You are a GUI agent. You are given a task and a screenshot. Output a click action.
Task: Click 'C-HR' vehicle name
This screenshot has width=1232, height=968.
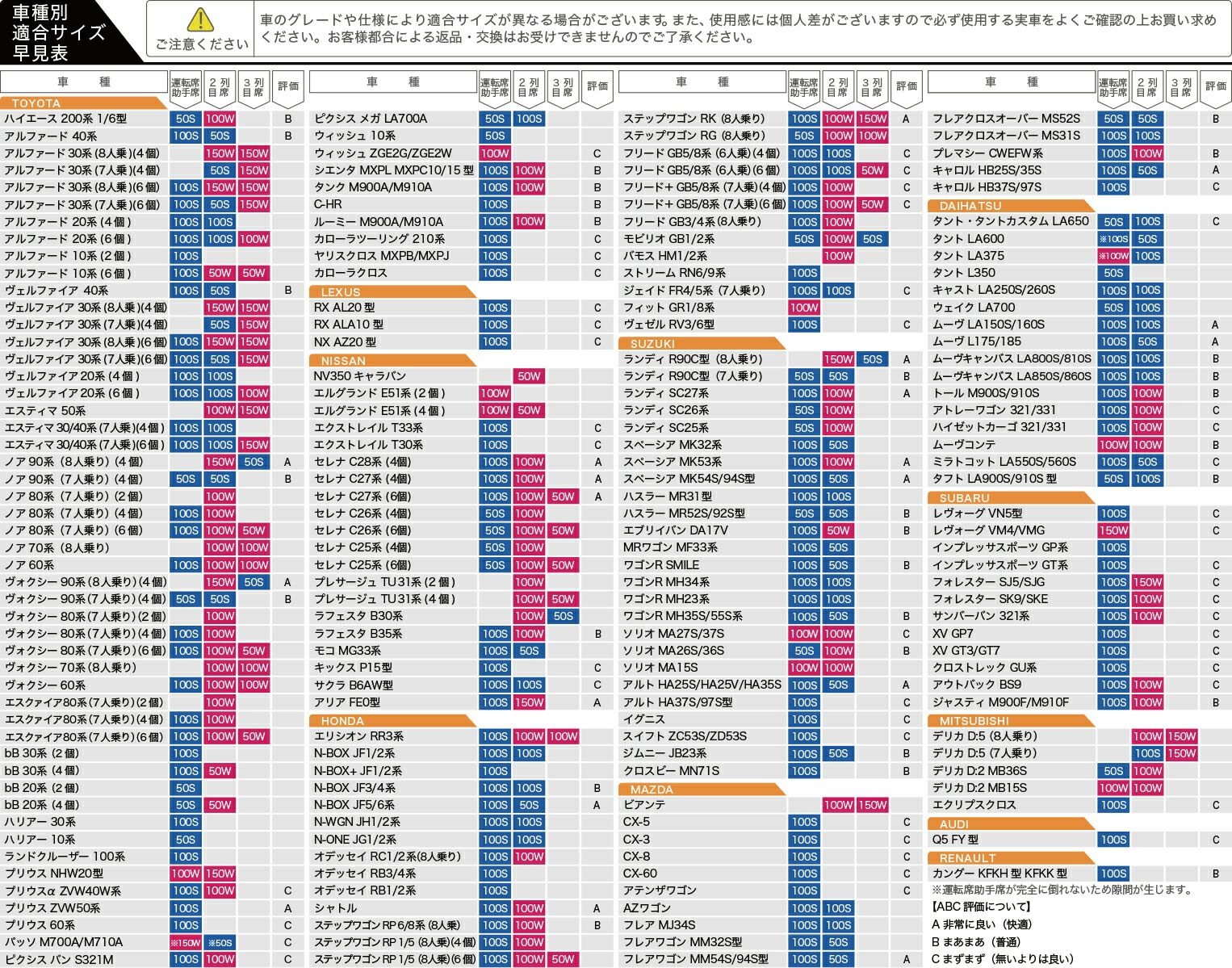coord(328,204)
